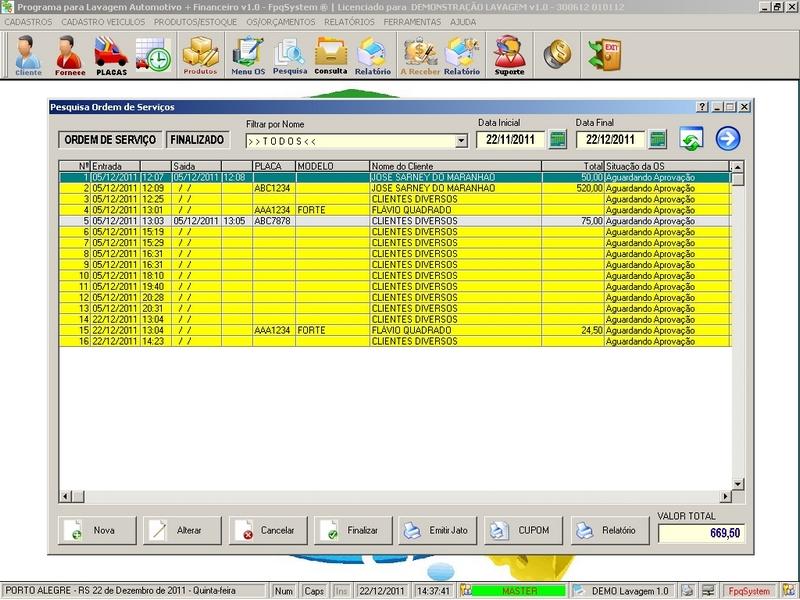This screenshot has width=800, height=600.
Task: Open the AJUDA menu
Action: coord(463,22)
